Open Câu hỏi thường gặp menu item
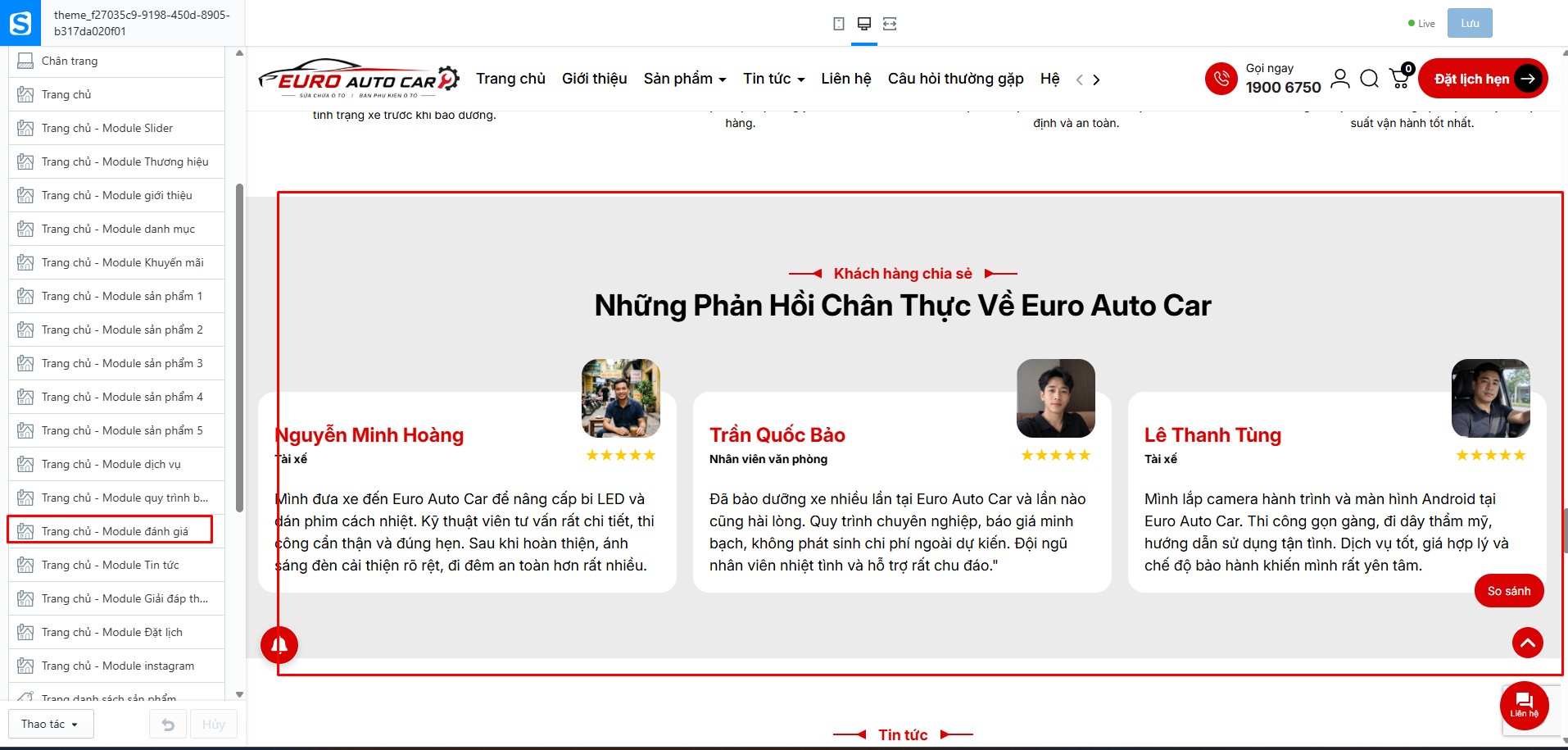Viewport: 1568px width, 750px height. [956, 79]
